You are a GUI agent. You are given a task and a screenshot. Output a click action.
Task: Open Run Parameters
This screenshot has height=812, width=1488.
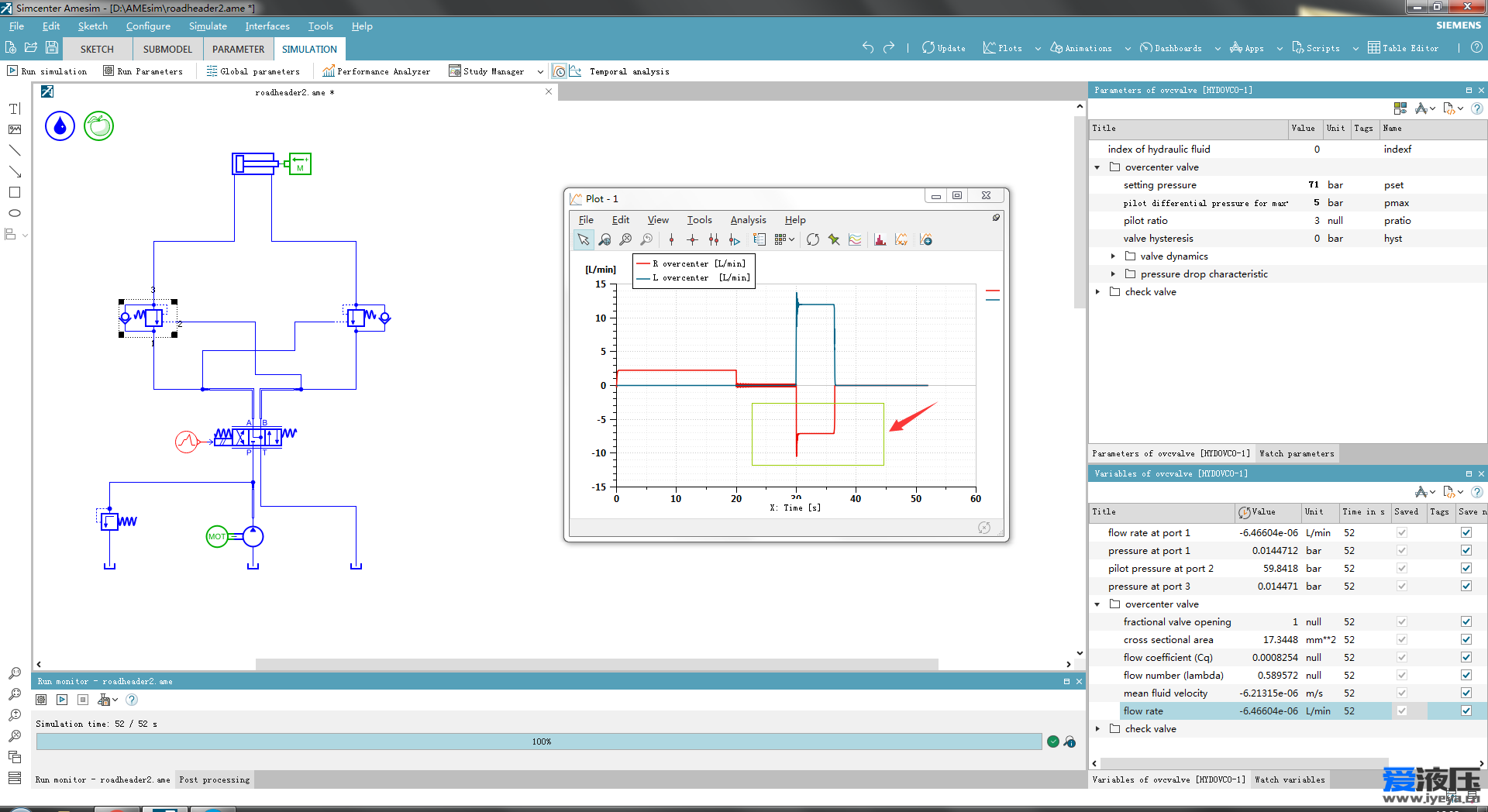point(143,71)
